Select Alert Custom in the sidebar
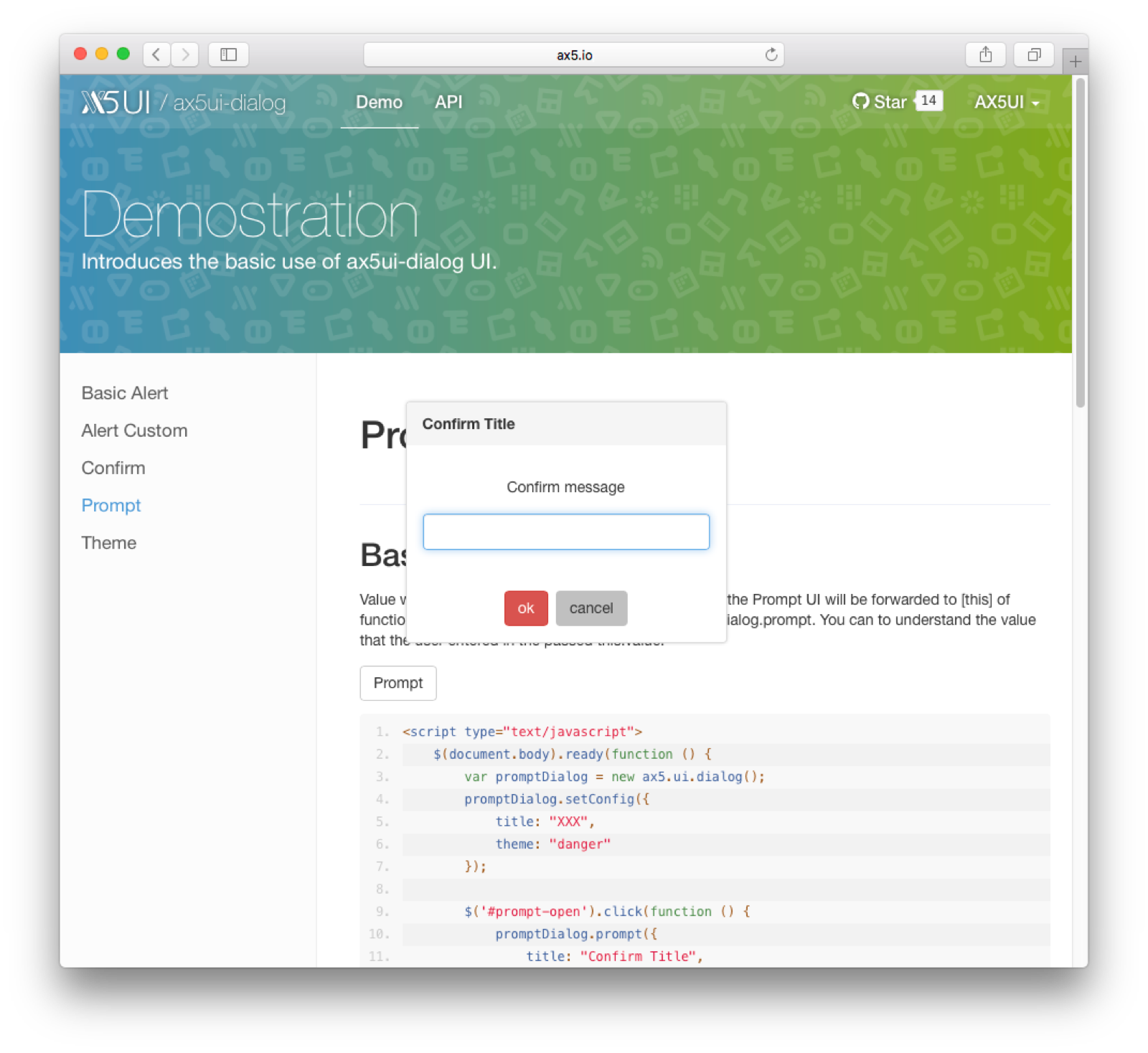This screenshot has width=1148, height=1053. (x=134, y=430)
